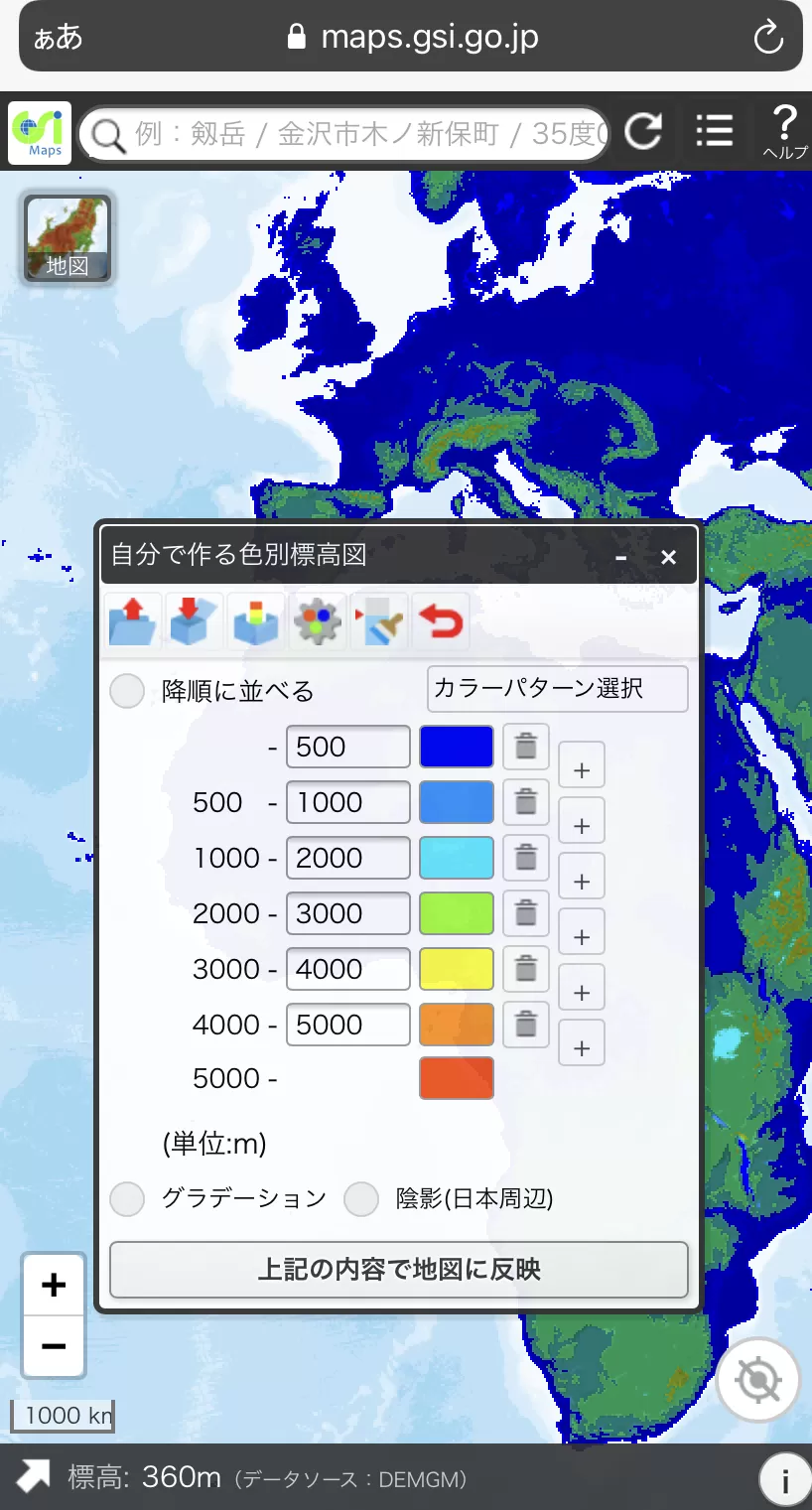Minimize the 自分で作る色別標高図 panel
Image resolution: width=812 pixels, height=1510 pixels.
(x=621, y=558)
